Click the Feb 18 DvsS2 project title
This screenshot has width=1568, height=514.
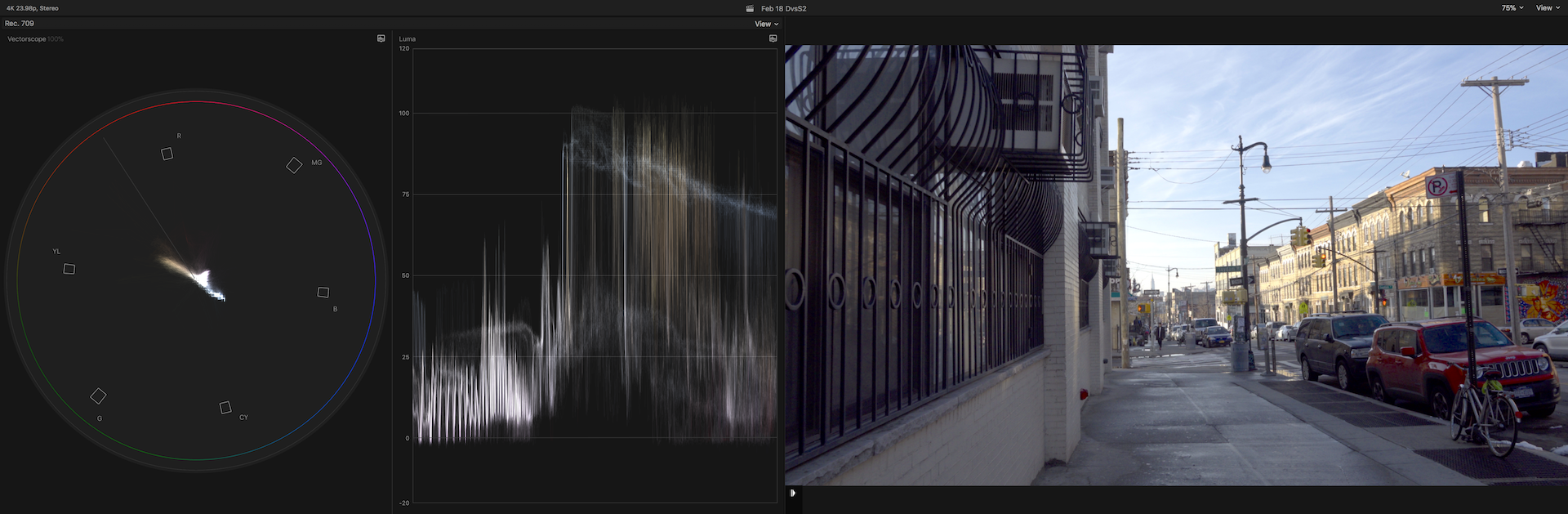click(783, 8)
